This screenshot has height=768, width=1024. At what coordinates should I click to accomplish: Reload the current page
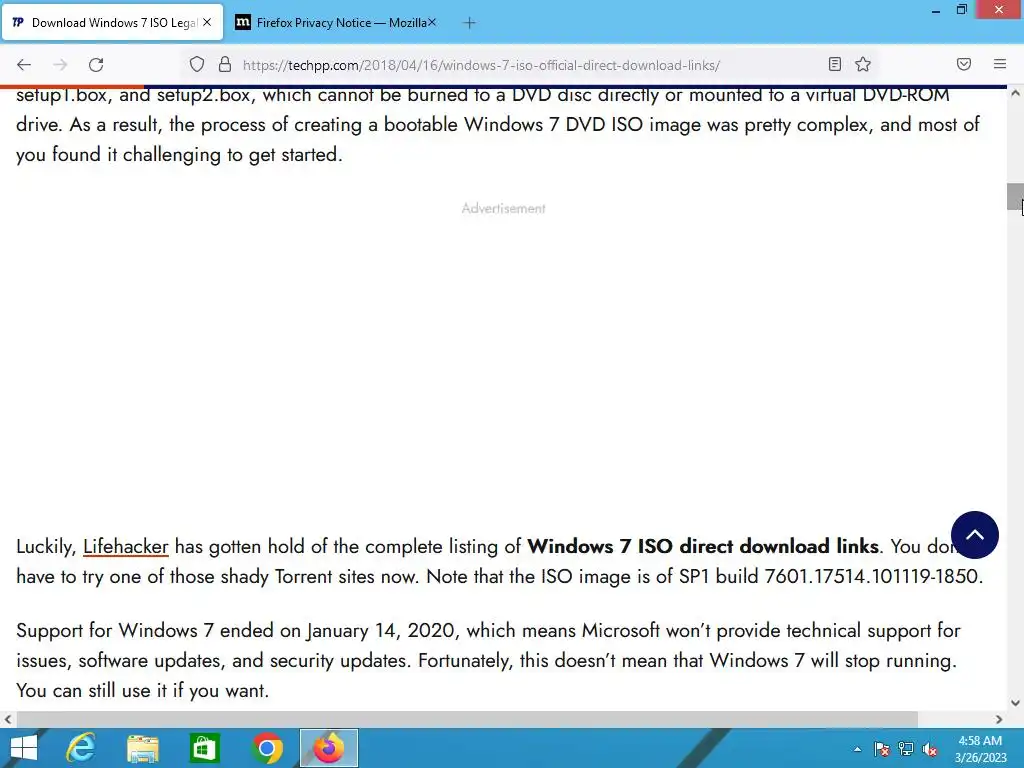96,65
